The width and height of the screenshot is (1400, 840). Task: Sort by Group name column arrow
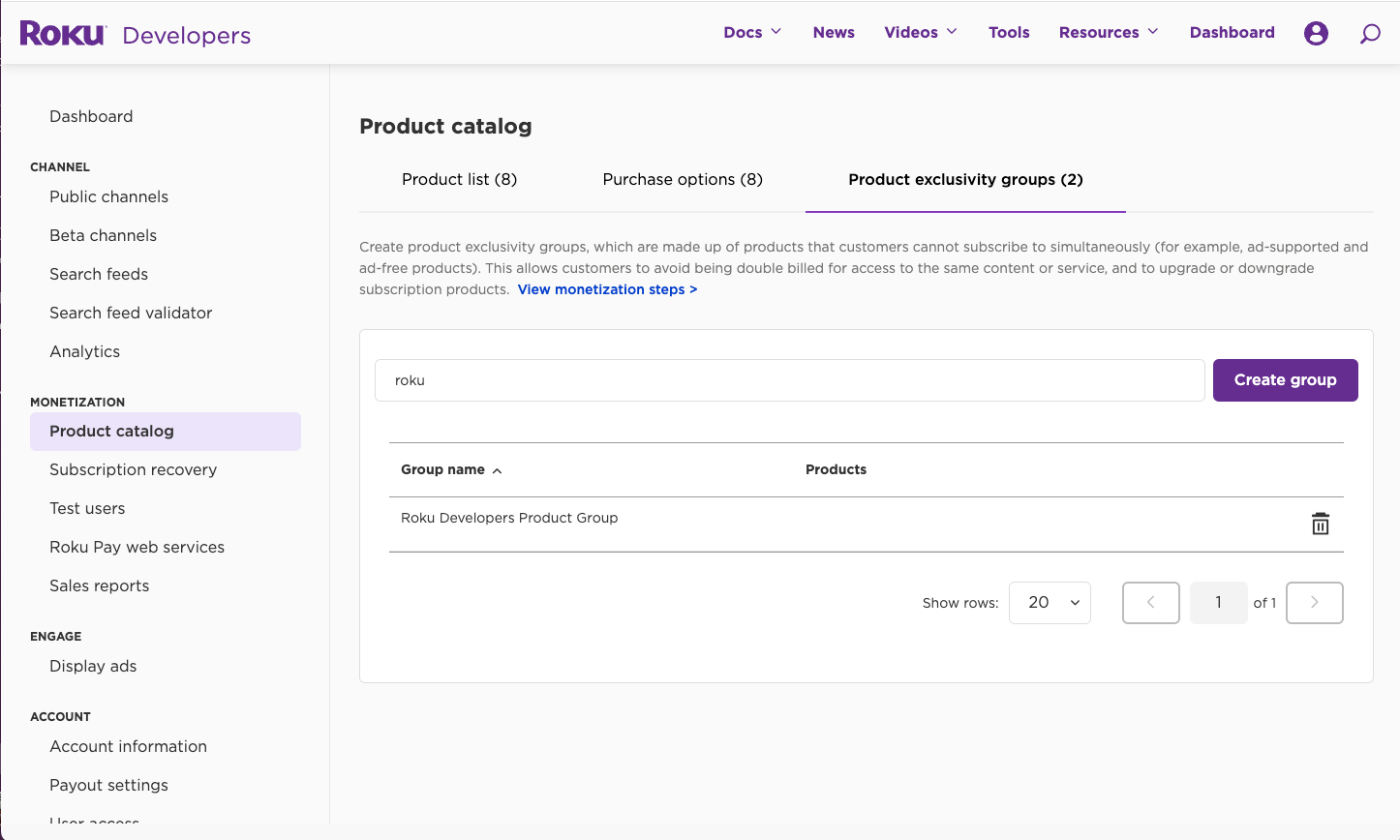coord(497,470)
